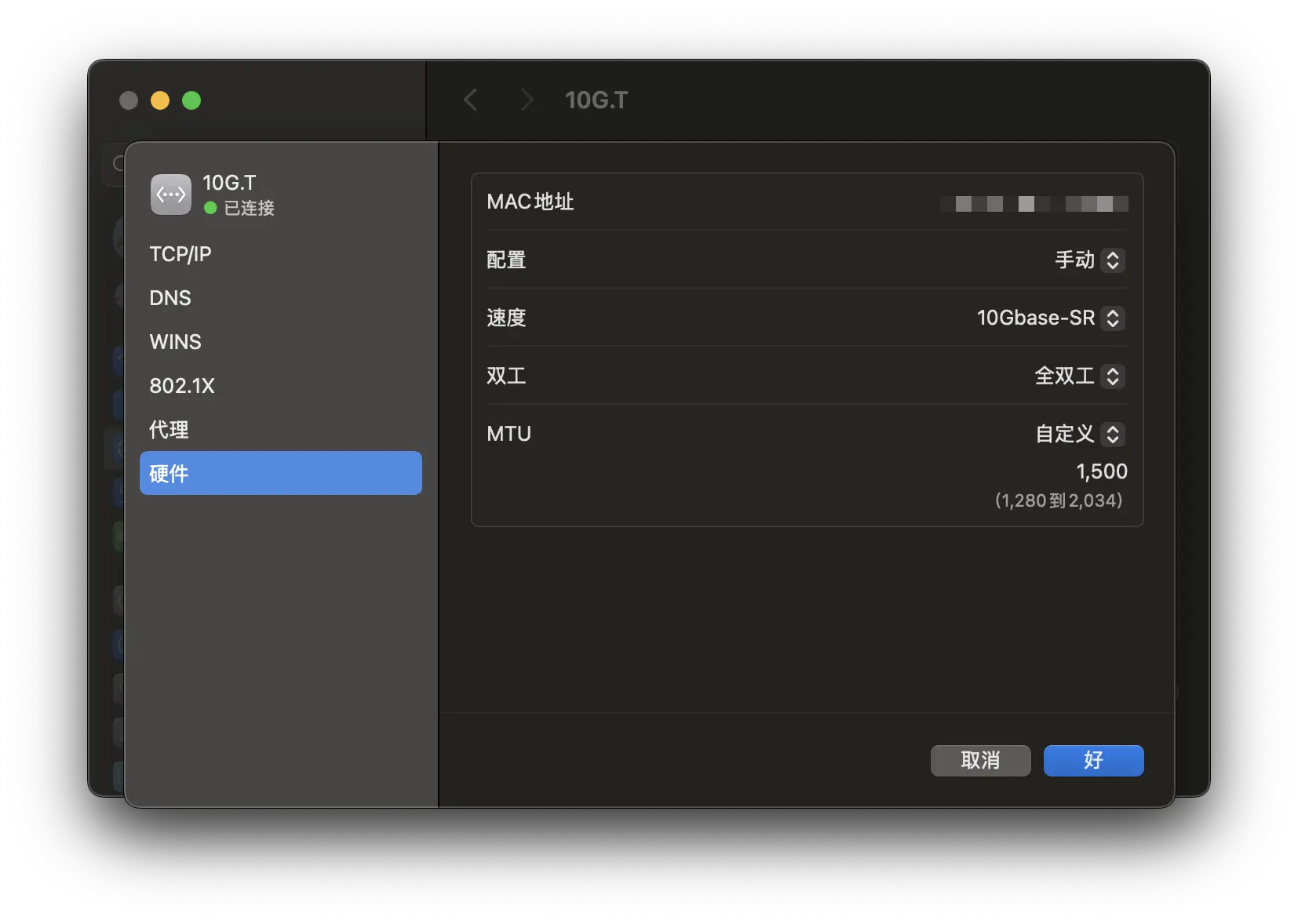Click the MTU value field showing 1,500
Viewport: 1298px width, 924px height.
[x=1100, y=471]
